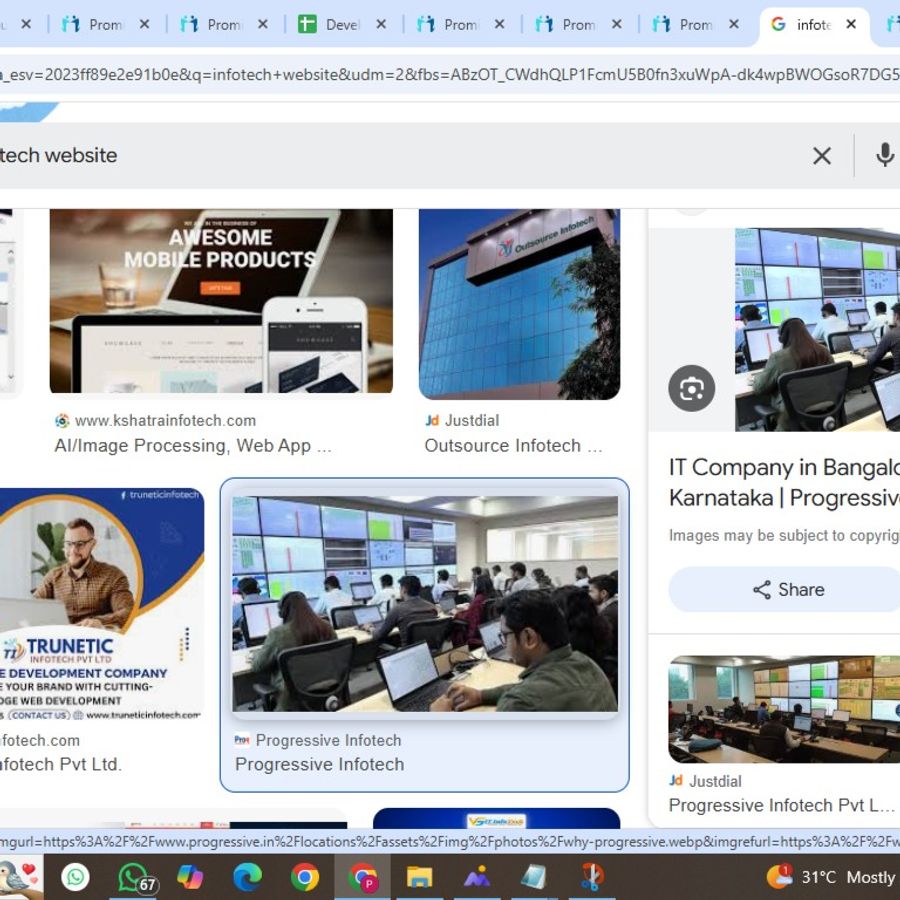Click the Progressive Infotech source favicon
900x900 pixels.
point(242,740)
